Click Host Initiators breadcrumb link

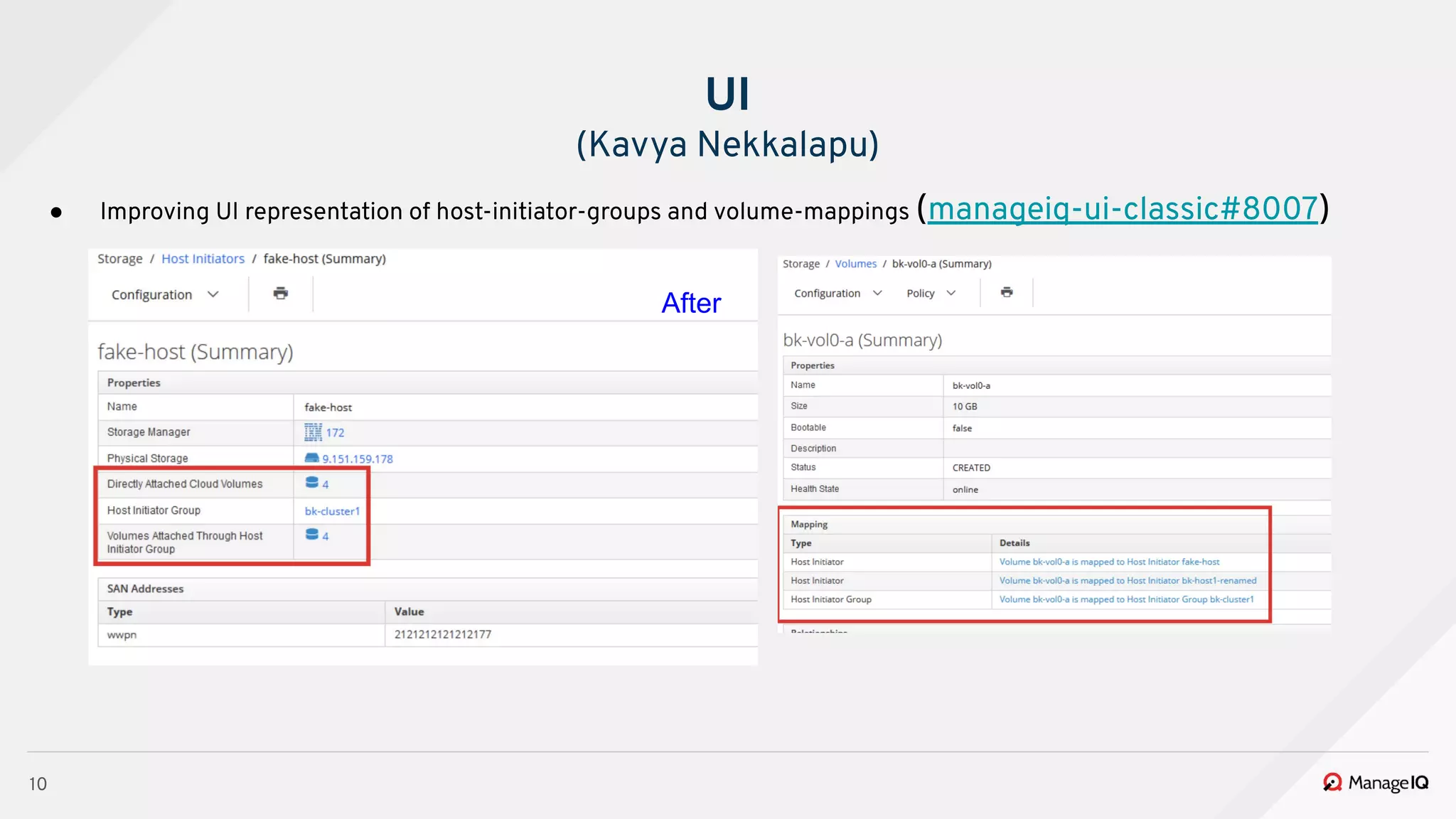tap(203, 259)
